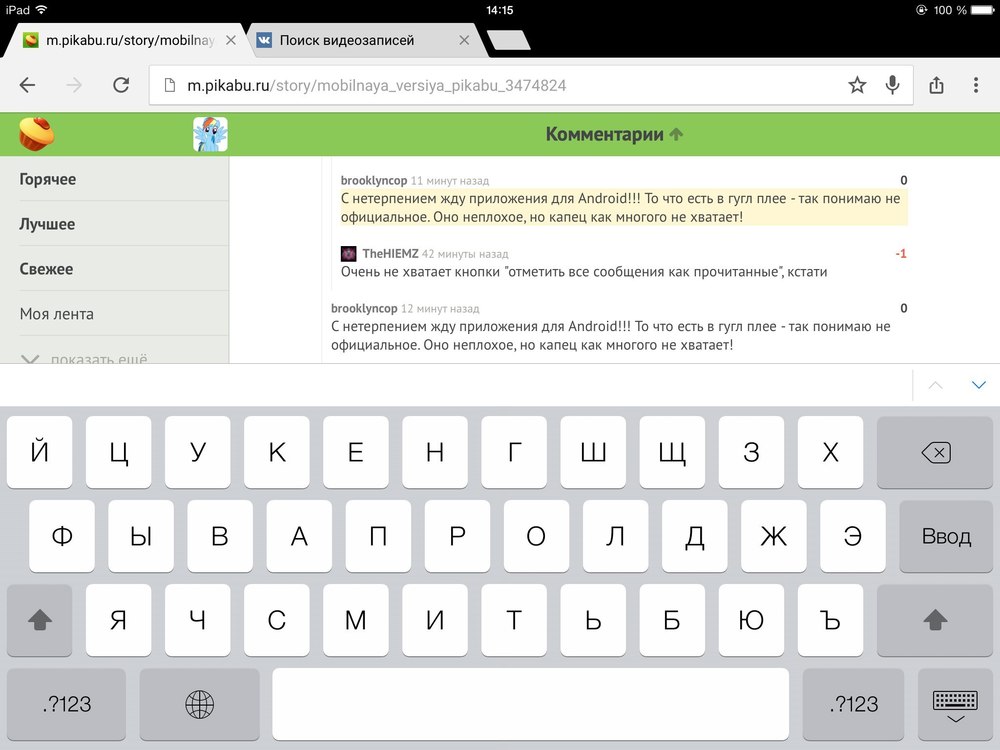Open brooklyncop user profile link
Viewport: 1000px width, 750px height.
coord(373,181)
